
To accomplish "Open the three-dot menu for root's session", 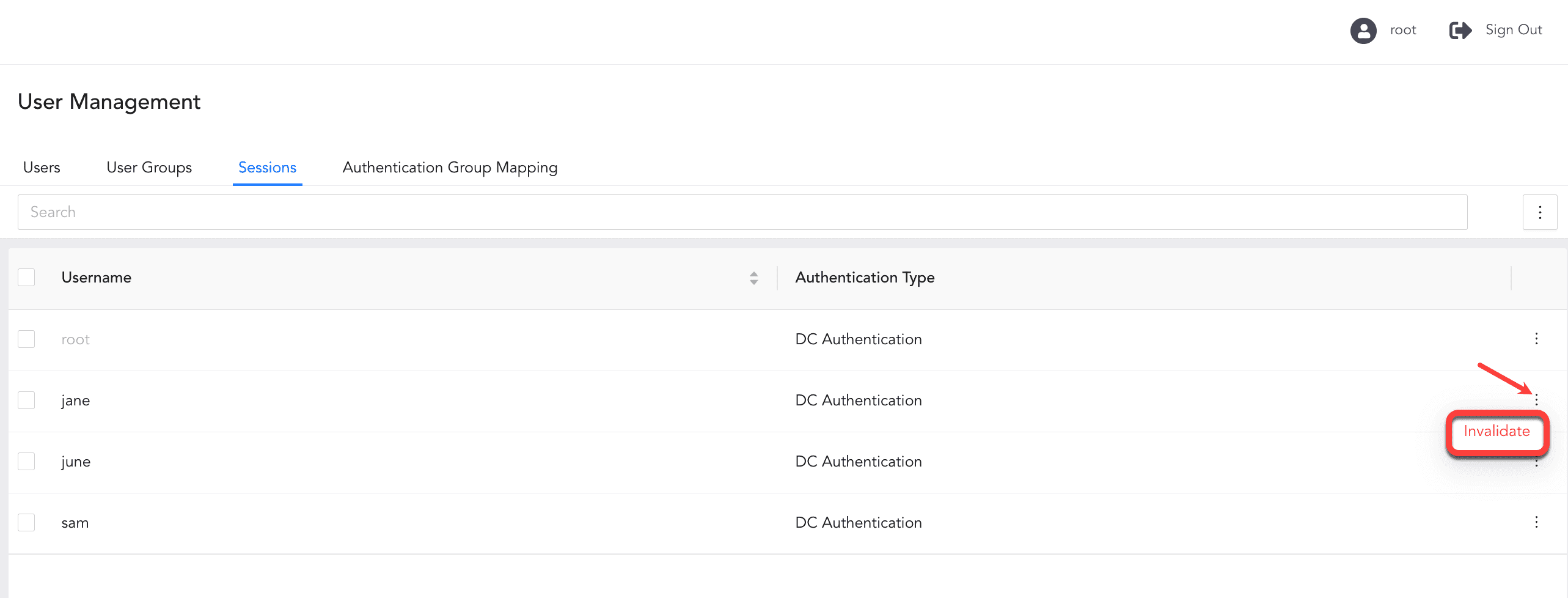I will coord(1536,339).
